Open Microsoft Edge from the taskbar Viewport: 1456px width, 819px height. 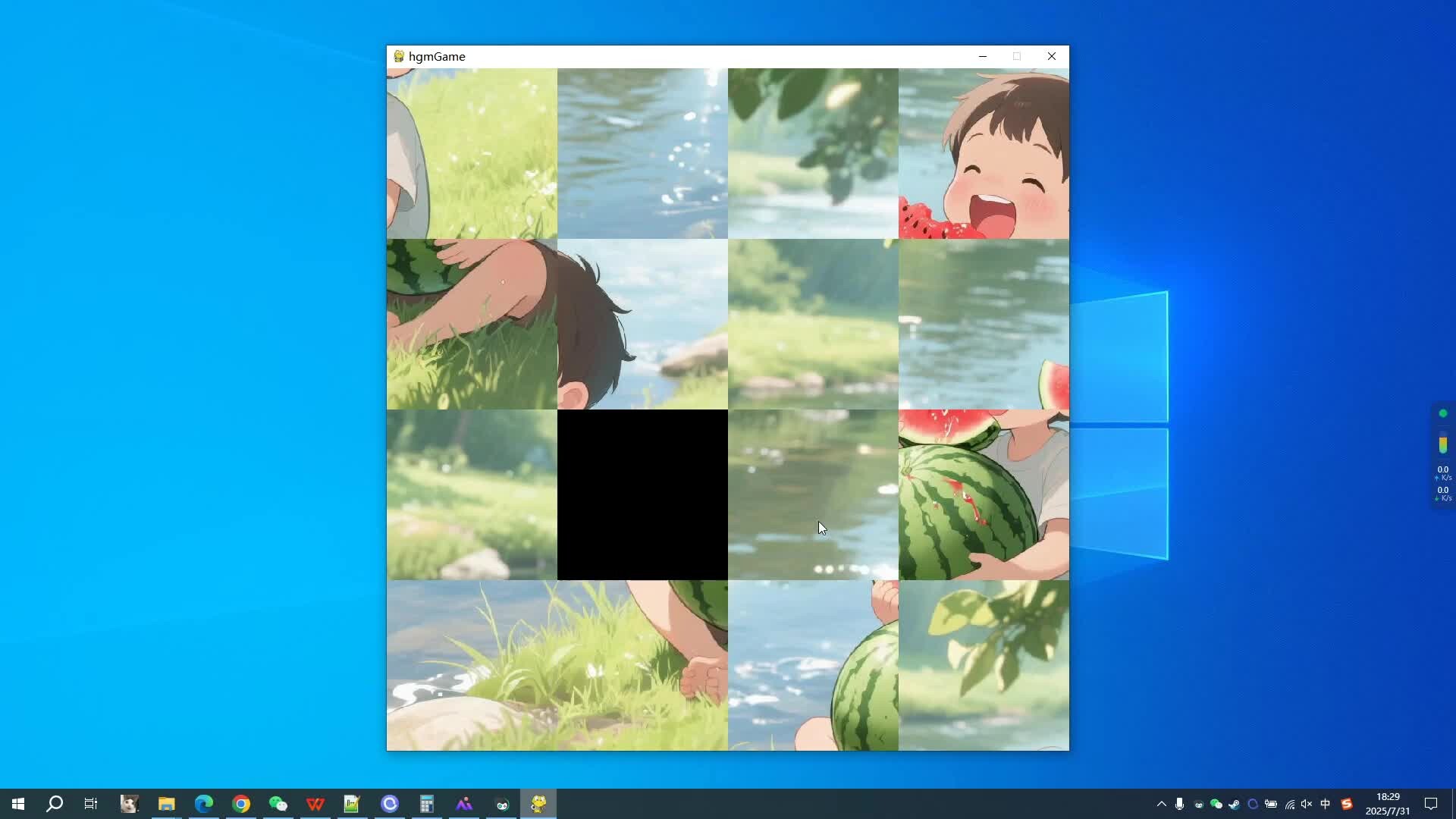[204, 804]
